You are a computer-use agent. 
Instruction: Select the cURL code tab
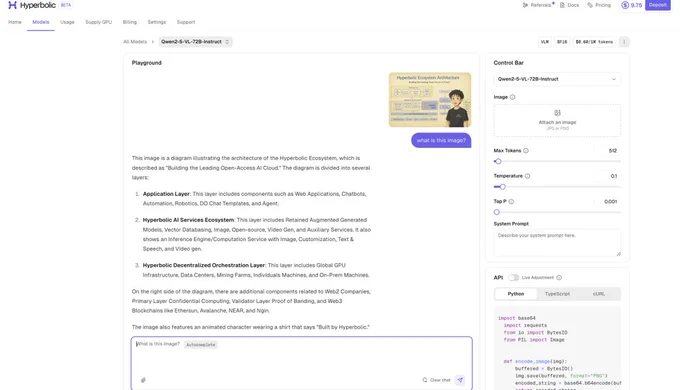click(599, 294)
